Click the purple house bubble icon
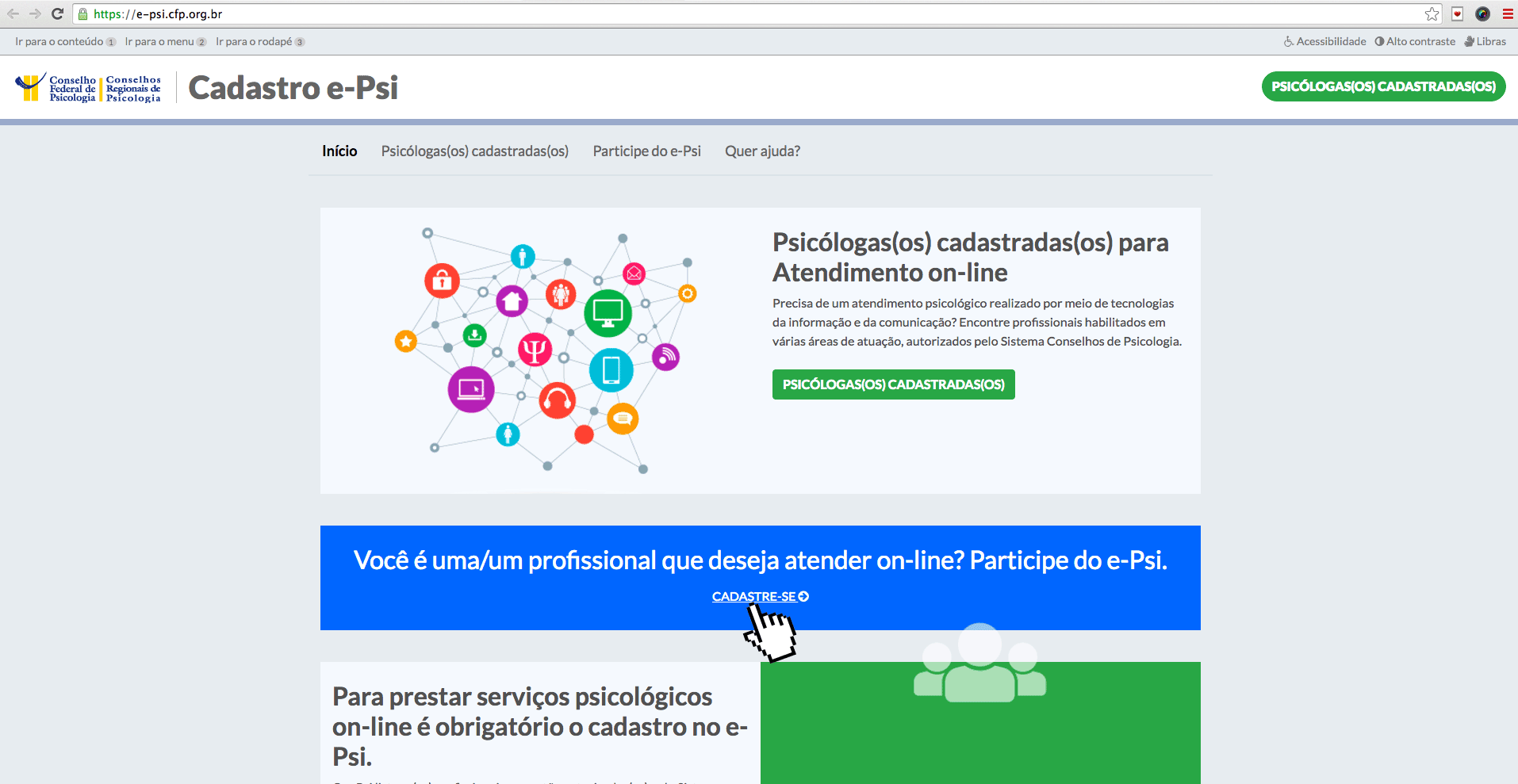1518x784 pixels. [x=512, y=300]
